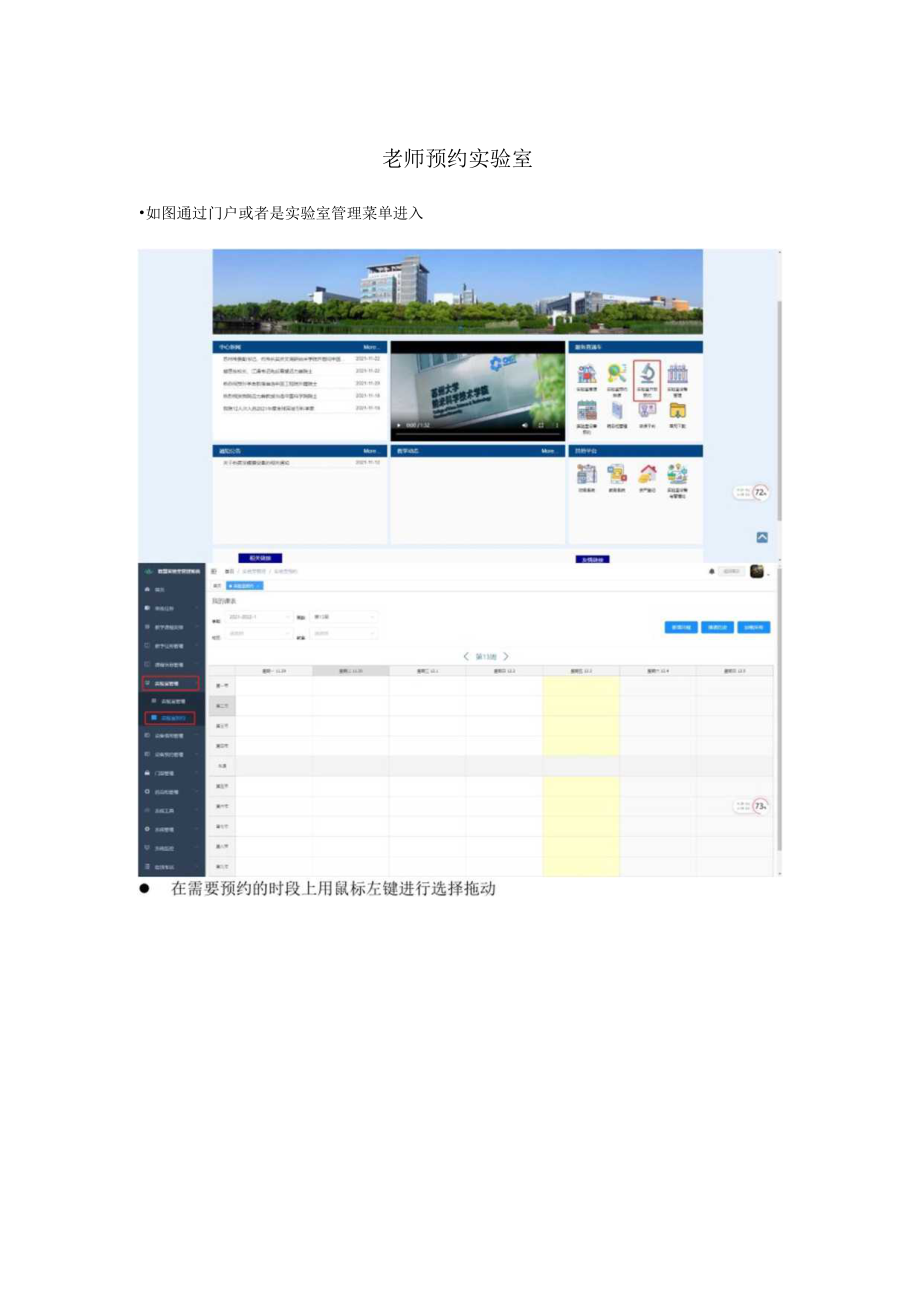Open the yellow folder download service icon

[x=678, y=412]
